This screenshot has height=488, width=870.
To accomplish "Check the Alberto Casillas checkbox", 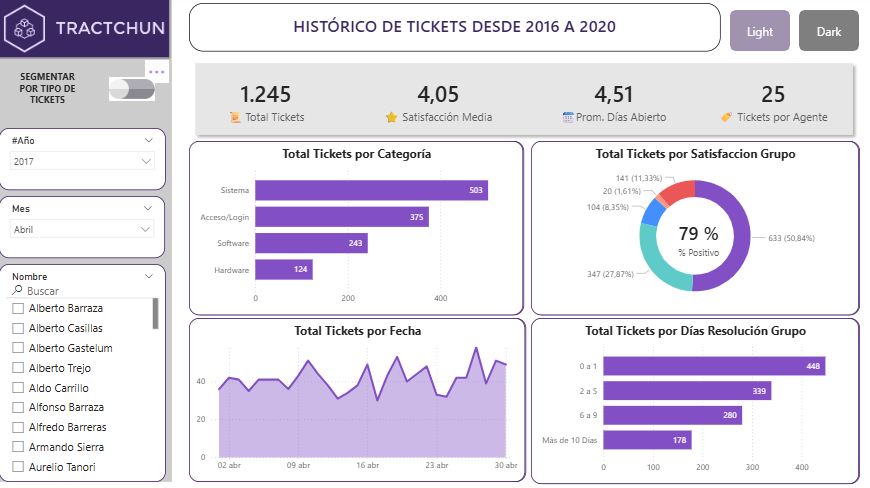I will (x=18, y=328).
